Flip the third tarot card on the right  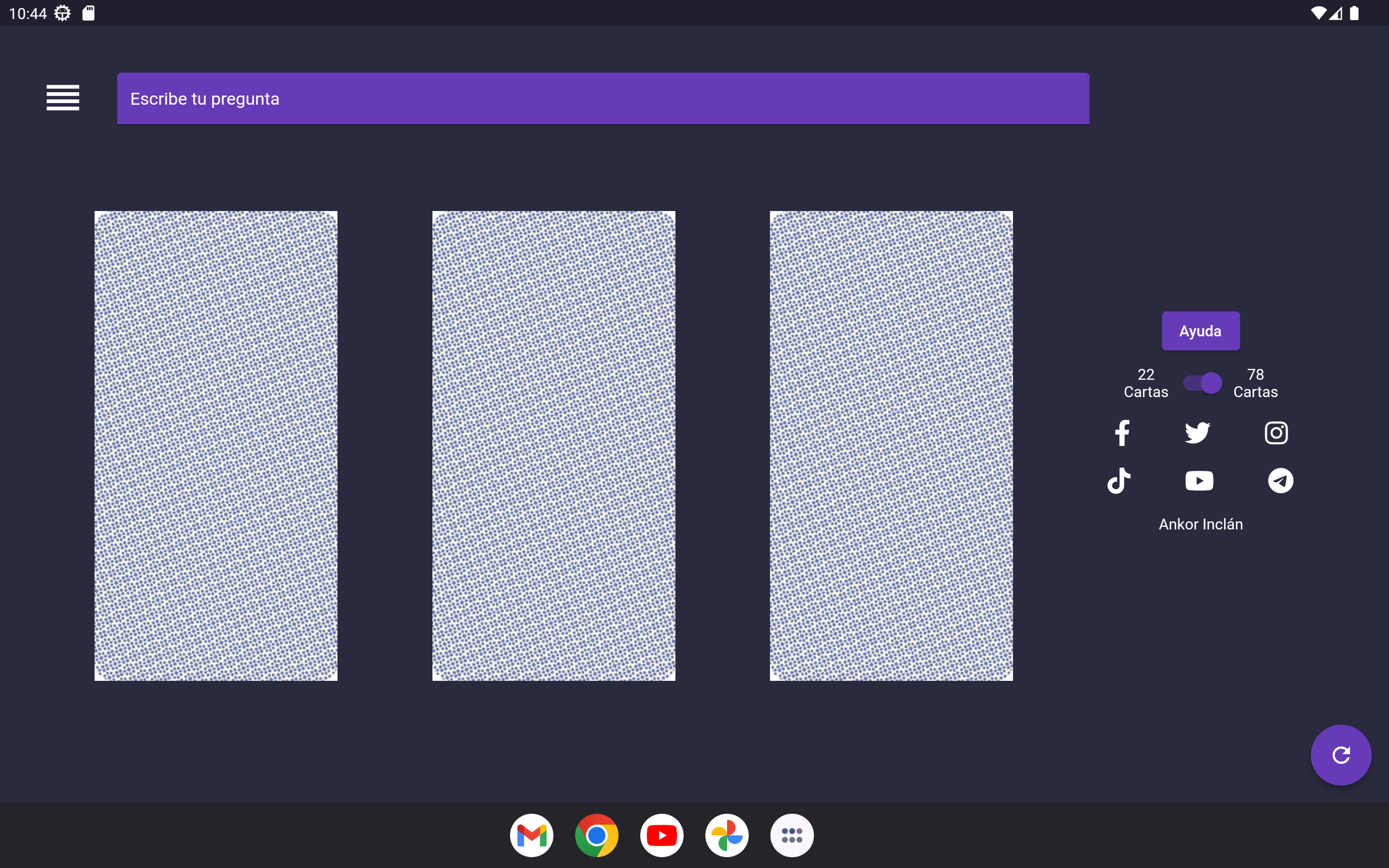891,445
